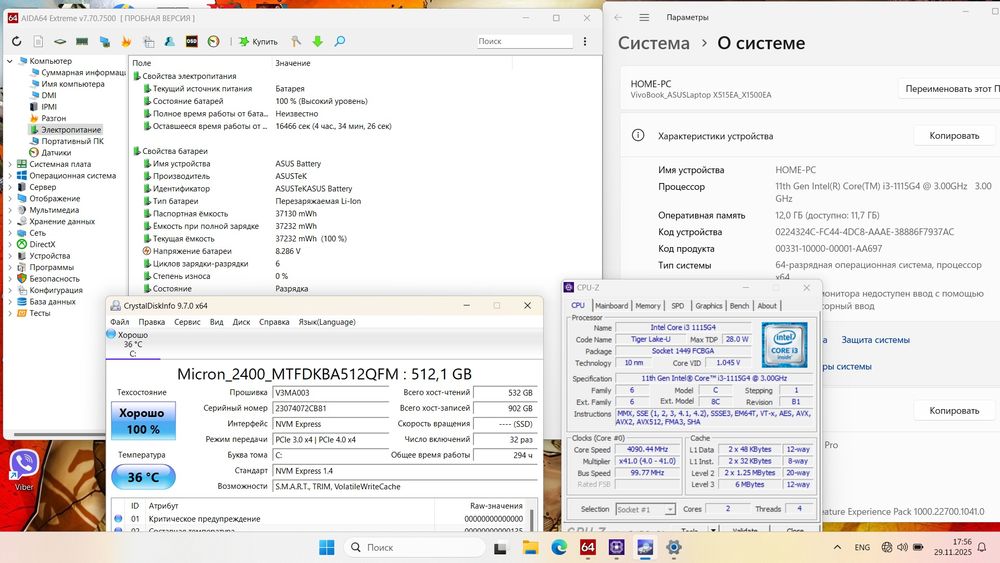Image resolution: width=1000 pixels, height=563 pixels.
Task: Open the notification bell in system tray
Action: click(982, 547)
